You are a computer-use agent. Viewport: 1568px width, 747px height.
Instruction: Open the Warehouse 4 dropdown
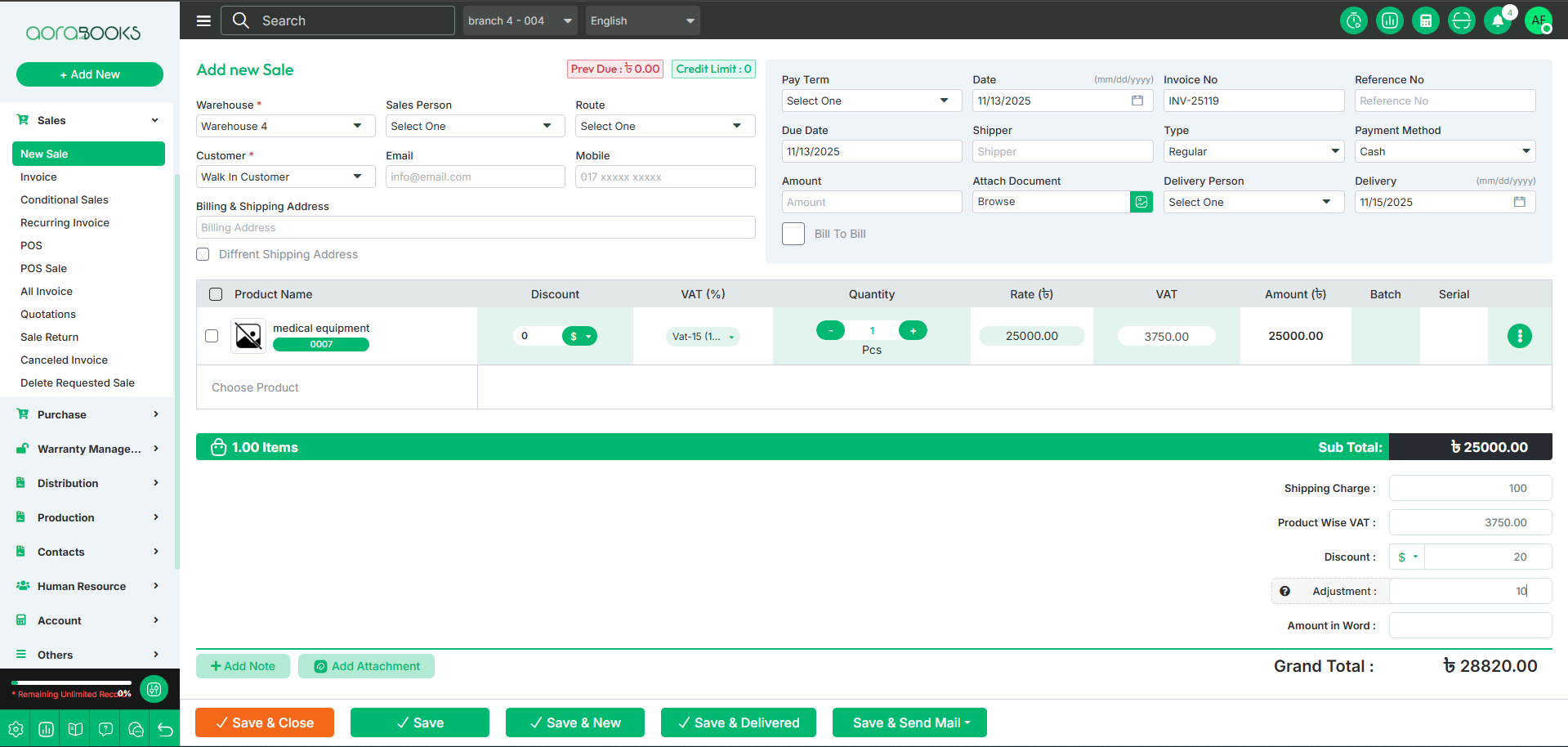pyautogui.click(x=284, y=126)
